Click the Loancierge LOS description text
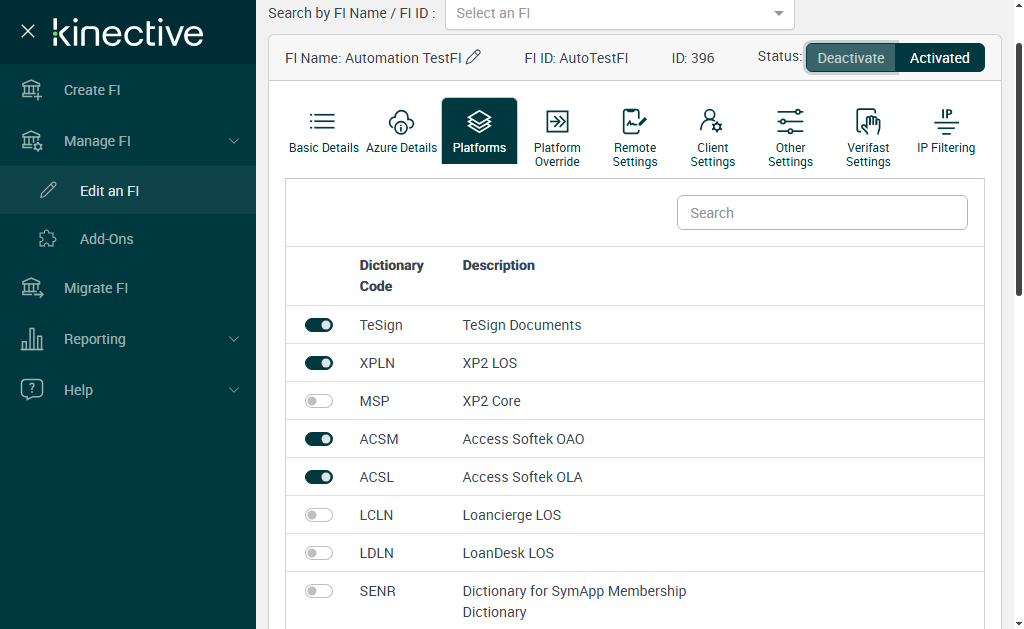Viewport: 1024px width, 629px height. pyautogui.click(x=511, y=515)
